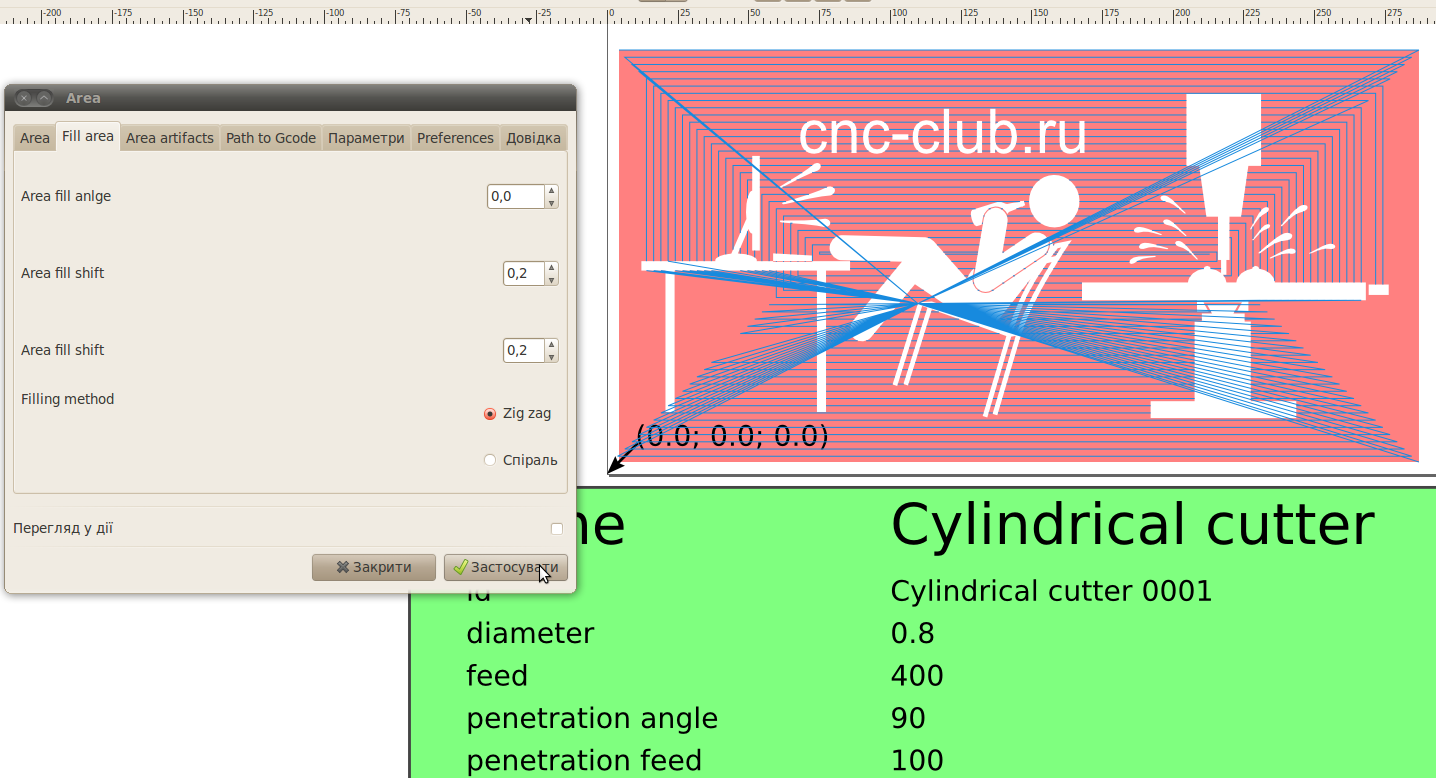Open the Параметри tab

(366, 138)
